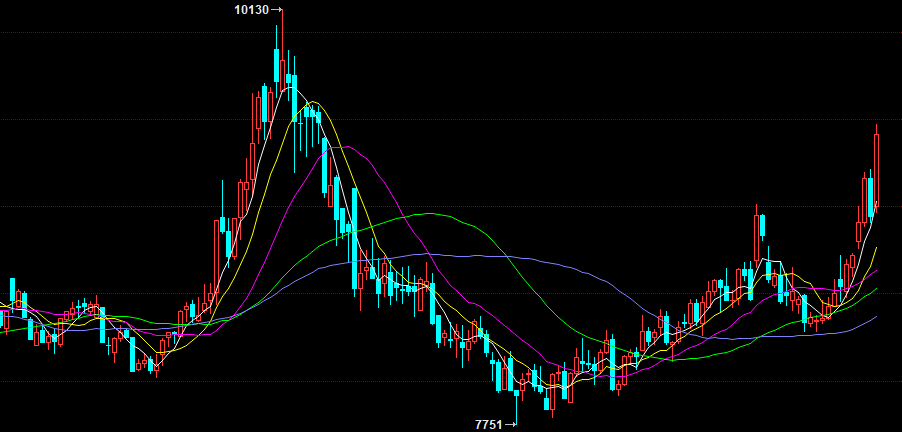Select the arrow beside the 7751 label
This screenshot has width=902, height=432.
point(511,425)
